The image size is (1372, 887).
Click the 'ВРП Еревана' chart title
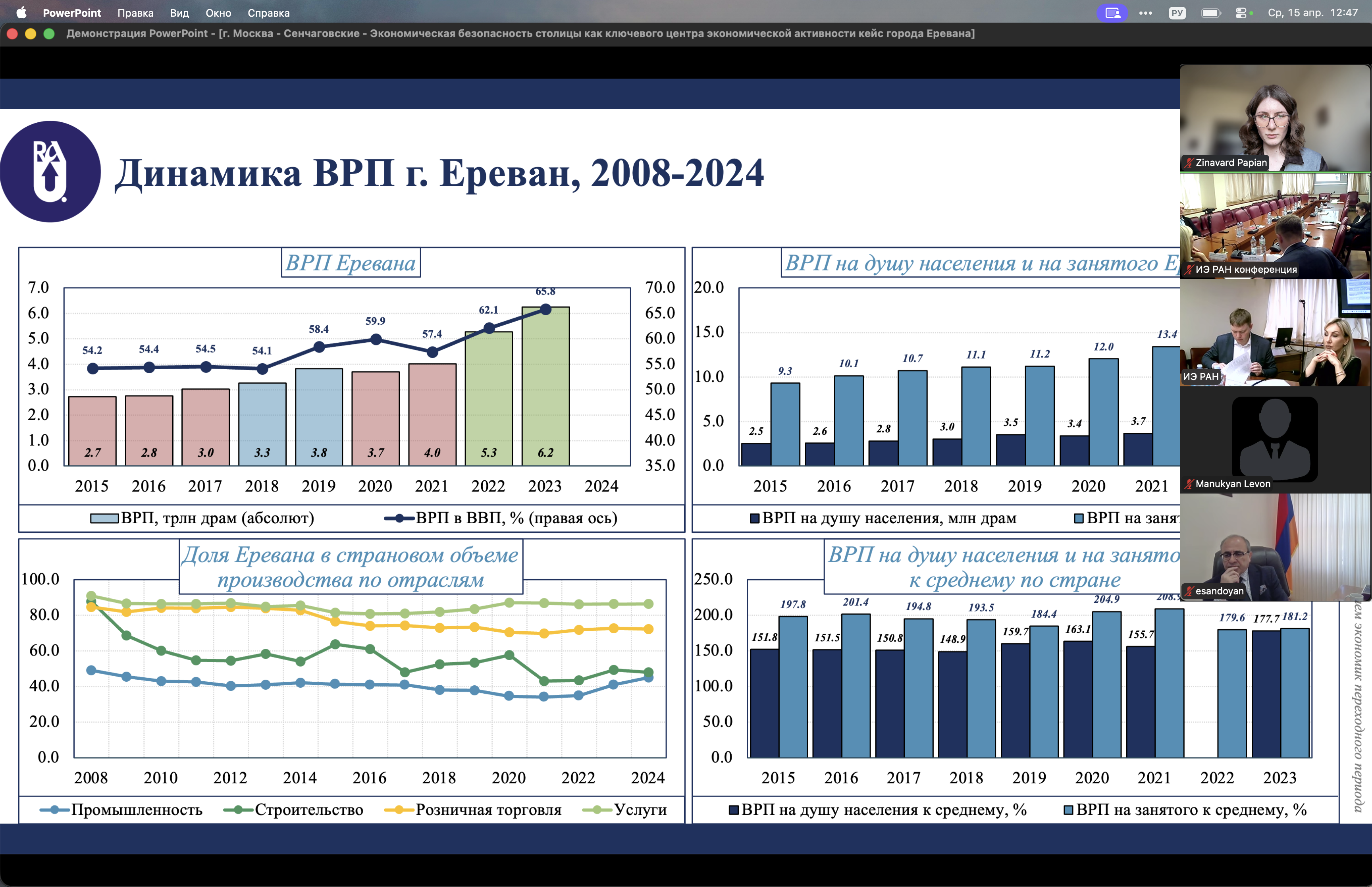(x=351, y=263)
